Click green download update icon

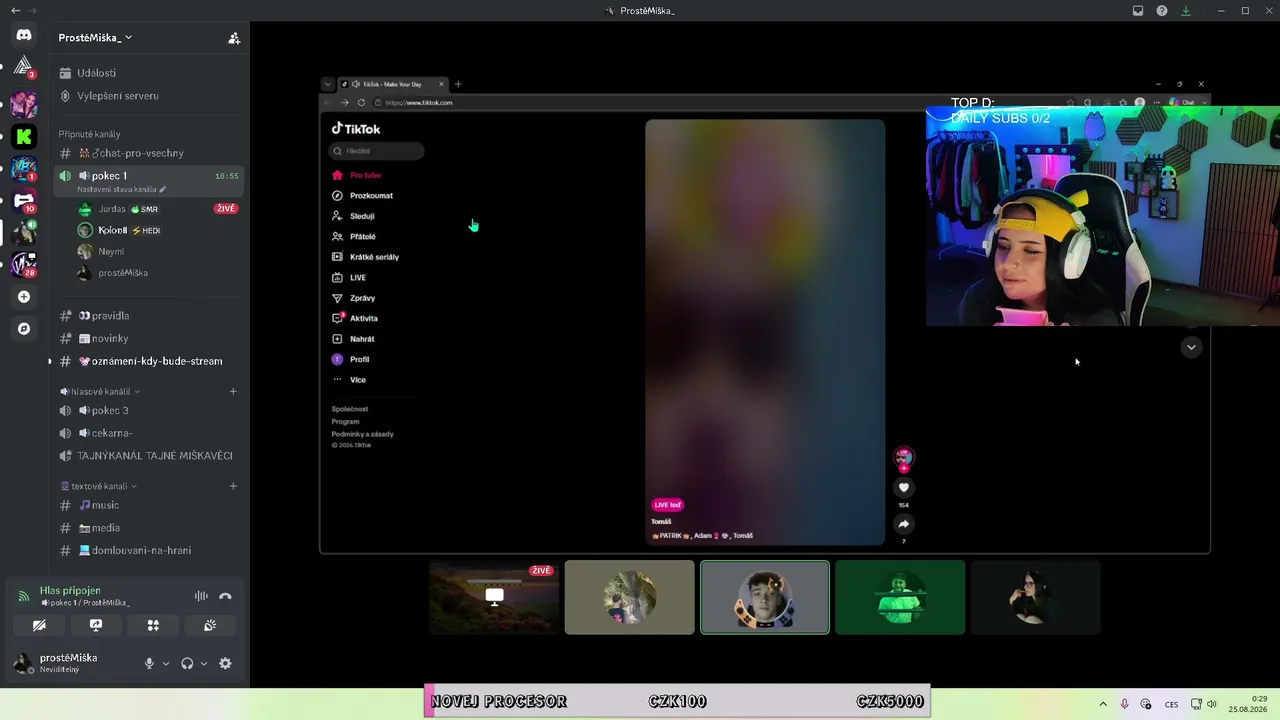click(1186, 11)
